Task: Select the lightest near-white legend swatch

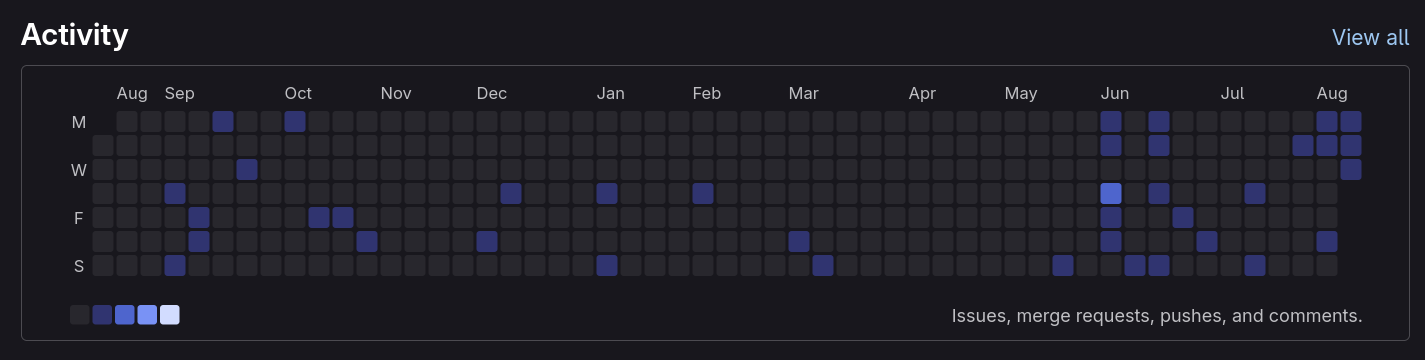Action: point(170,315)
